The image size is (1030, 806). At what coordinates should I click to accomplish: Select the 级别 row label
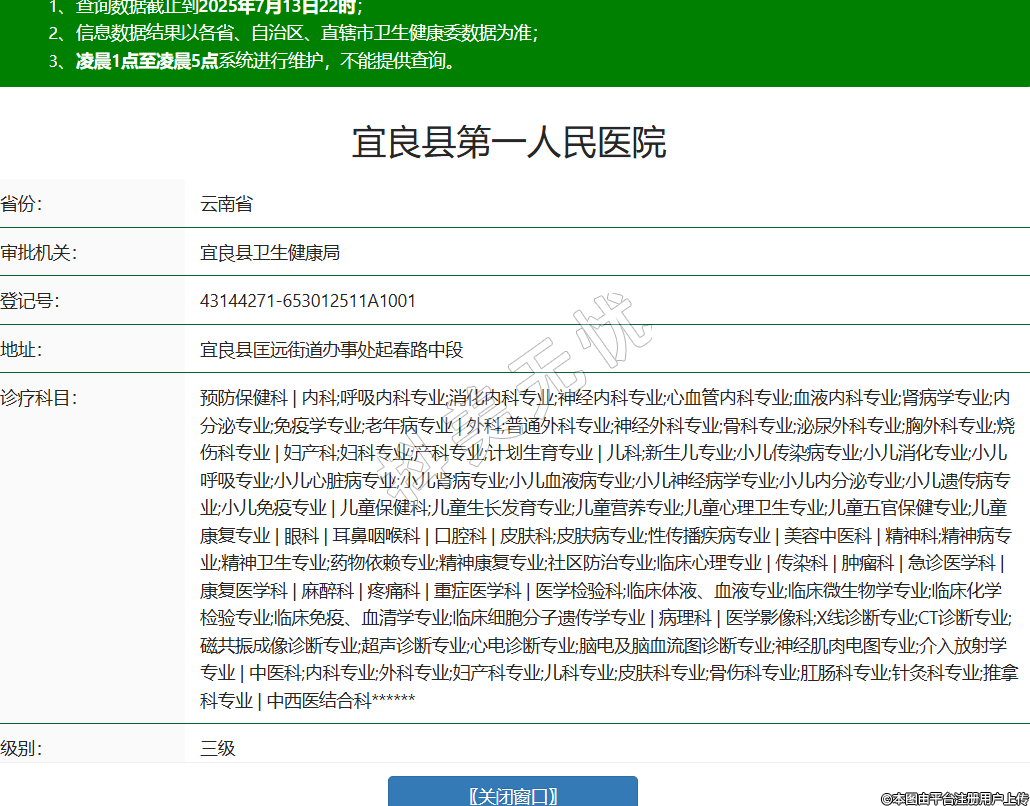21,748
